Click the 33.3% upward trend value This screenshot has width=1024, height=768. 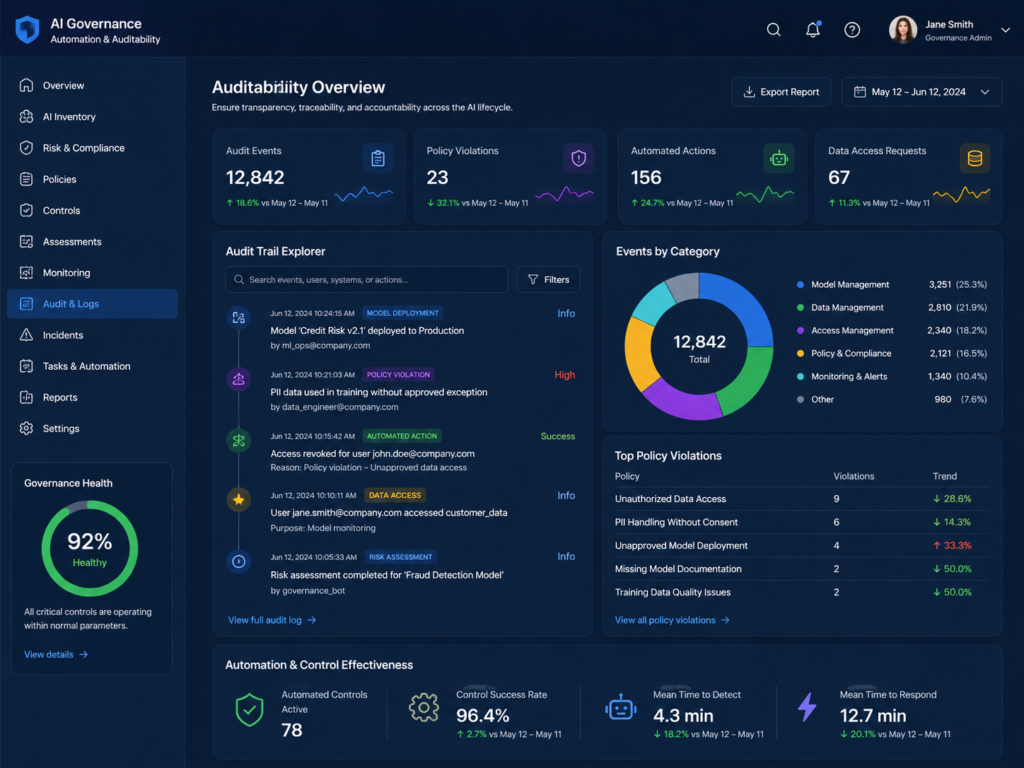click(952, 545)
